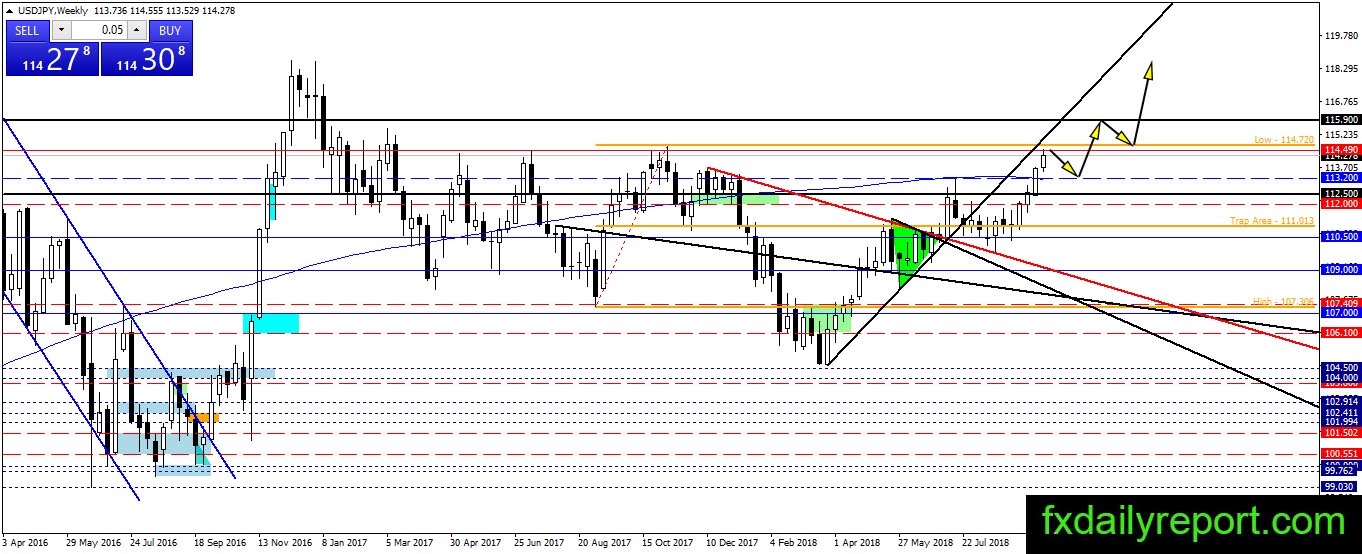Select the 114.490 red price level label

coord(1340,150)
